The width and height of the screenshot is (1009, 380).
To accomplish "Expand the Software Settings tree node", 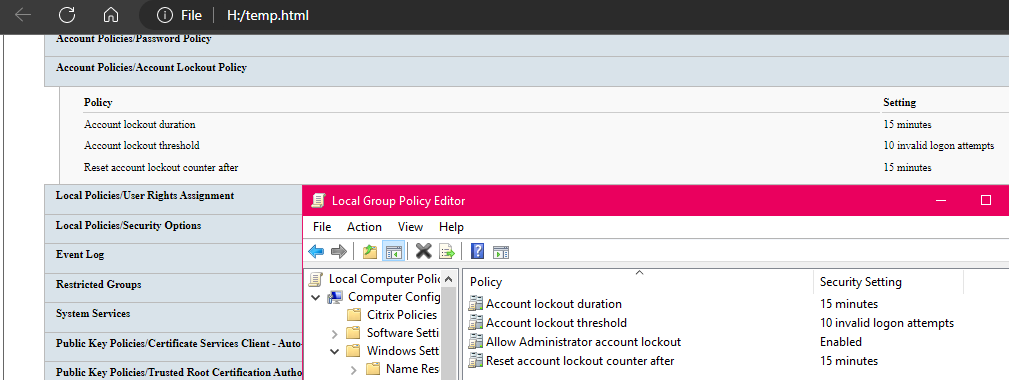I will pyautogui.click(x=334, y=334).
